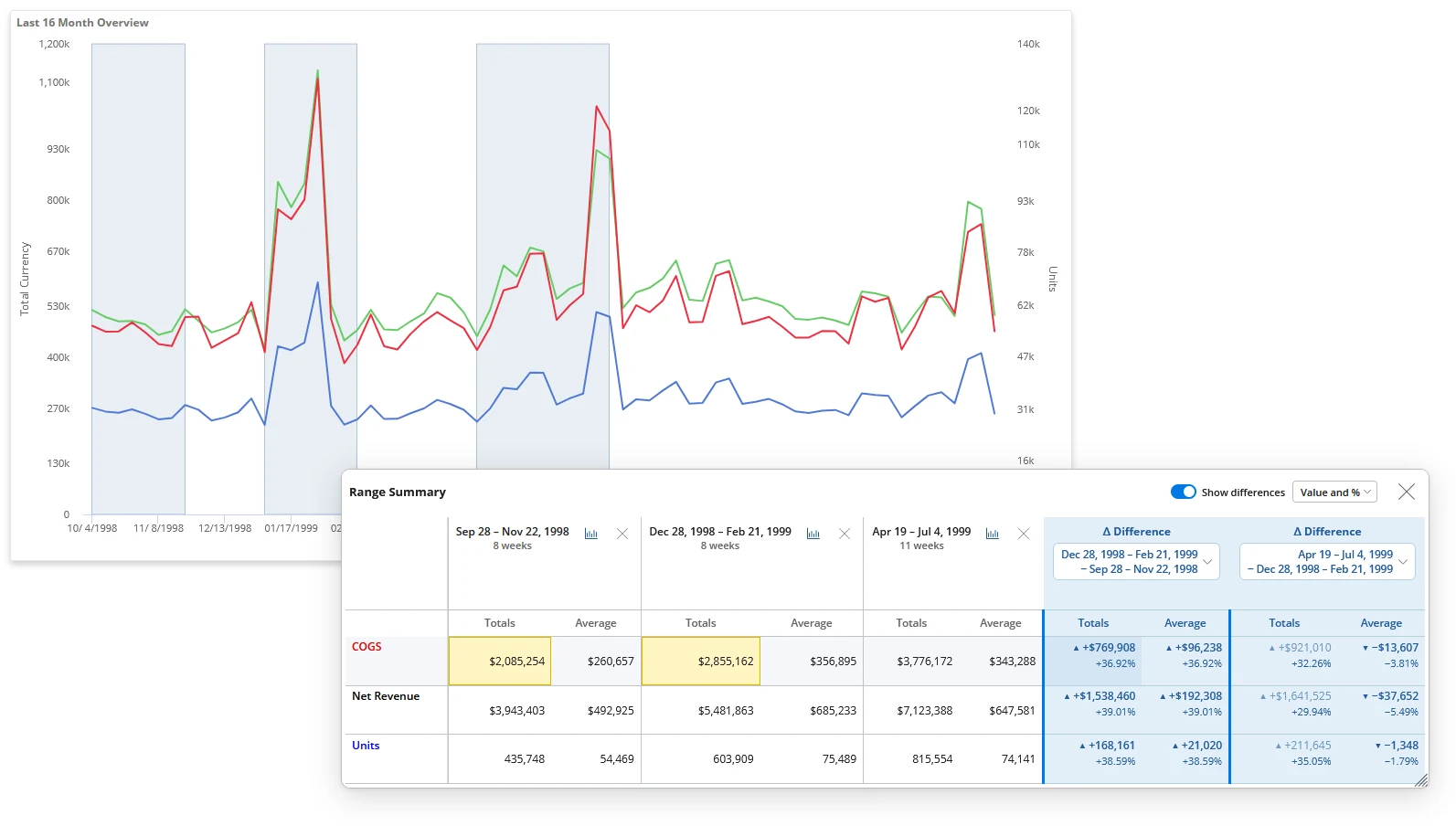The image size is (1456, 826).
Task: Click COGS average $260,657
Action: click(x=611, y=662)
